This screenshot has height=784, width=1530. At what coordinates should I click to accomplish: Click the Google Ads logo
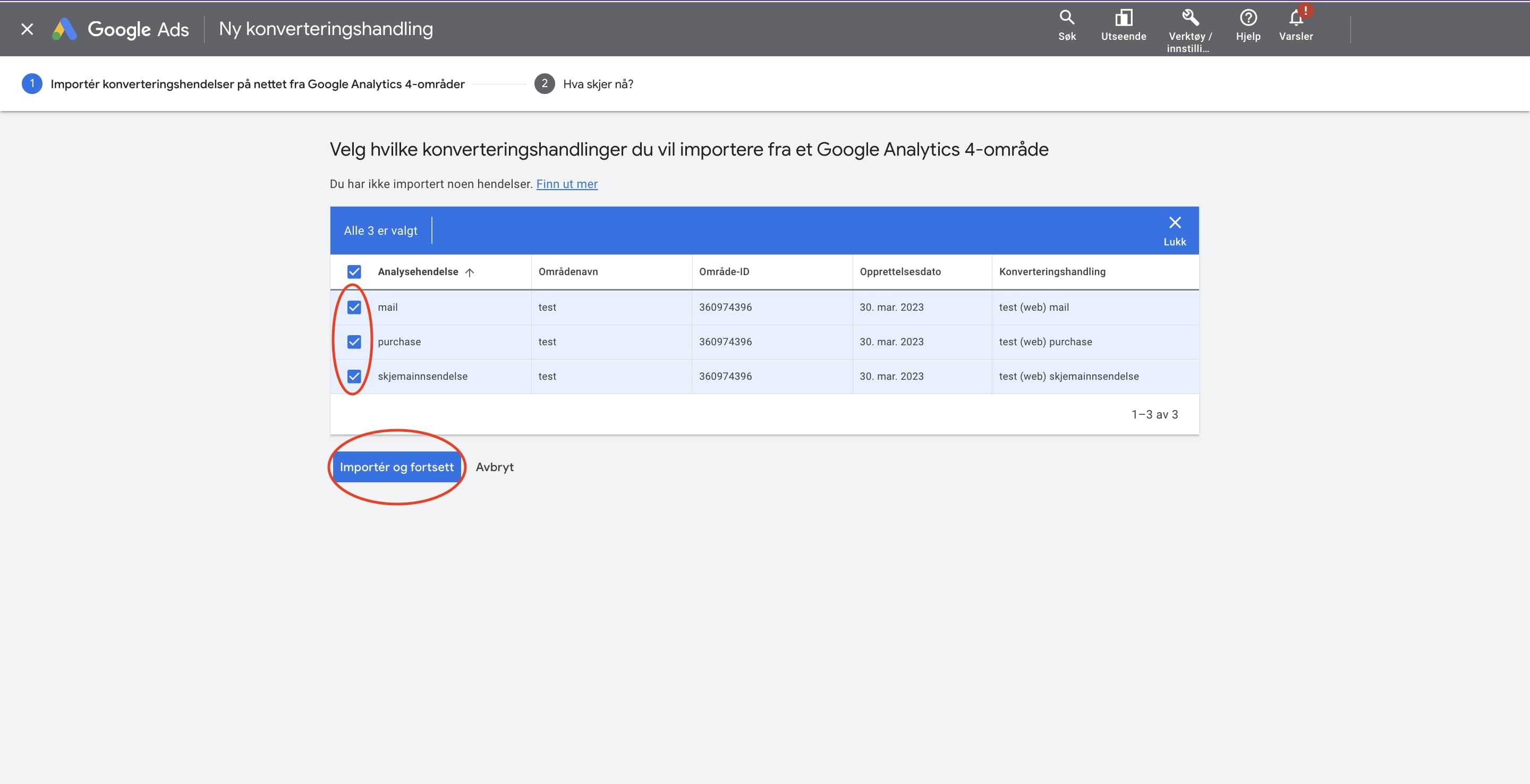point(121,29)
